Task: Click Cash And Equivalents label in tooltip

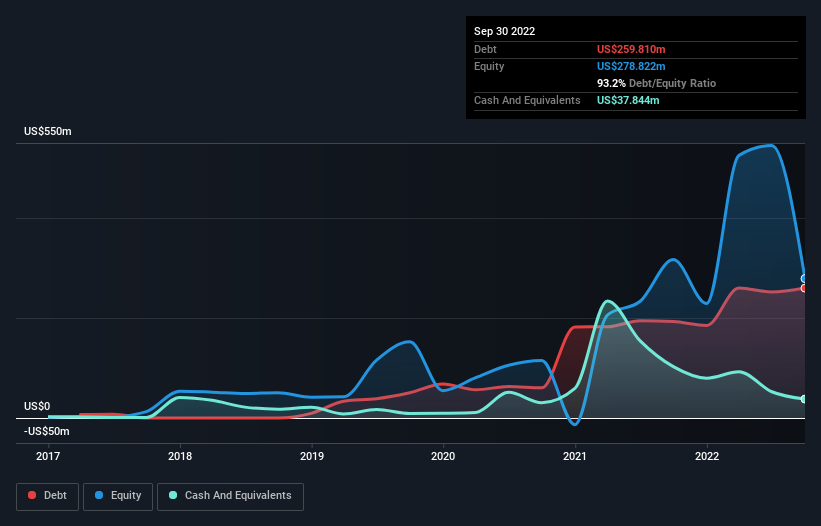Action: (527, 100)
